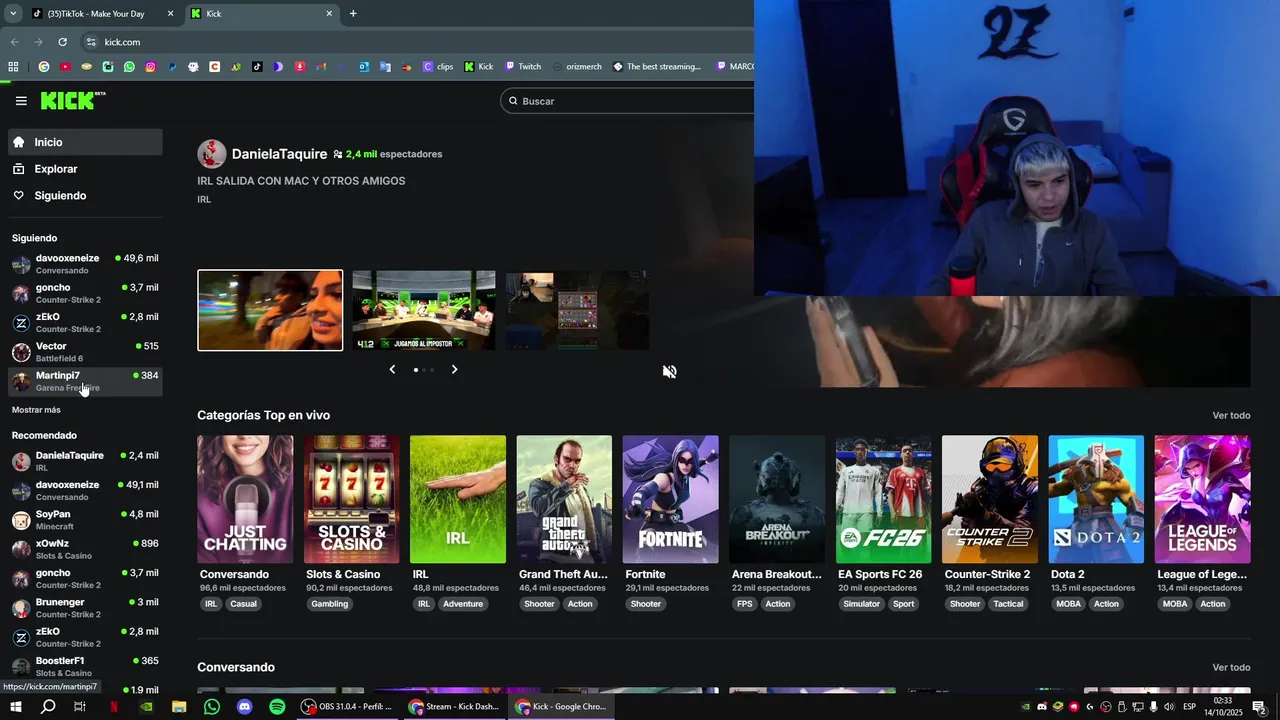Open the Fortnite category card

click(670, 499)
